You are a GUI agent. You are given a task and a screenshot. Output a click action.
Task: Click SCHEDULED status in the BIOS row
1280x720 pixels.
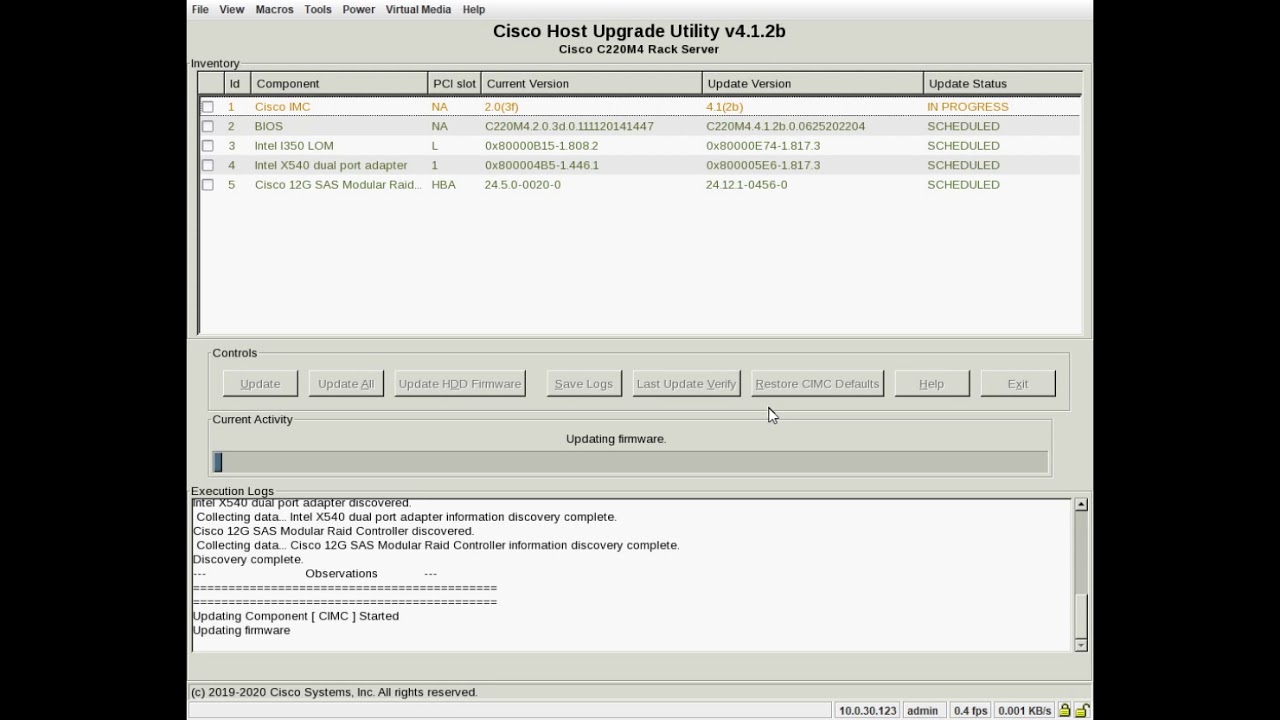point(963,126)
